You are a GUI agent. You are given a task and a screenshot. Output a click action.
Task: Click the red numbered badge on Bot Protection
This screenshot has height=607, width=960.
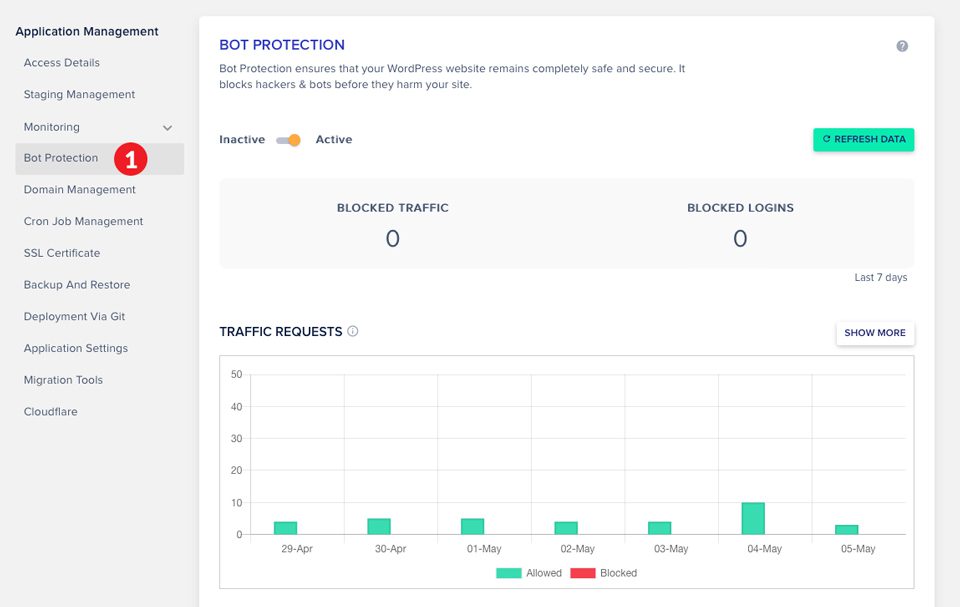point(128,157)
